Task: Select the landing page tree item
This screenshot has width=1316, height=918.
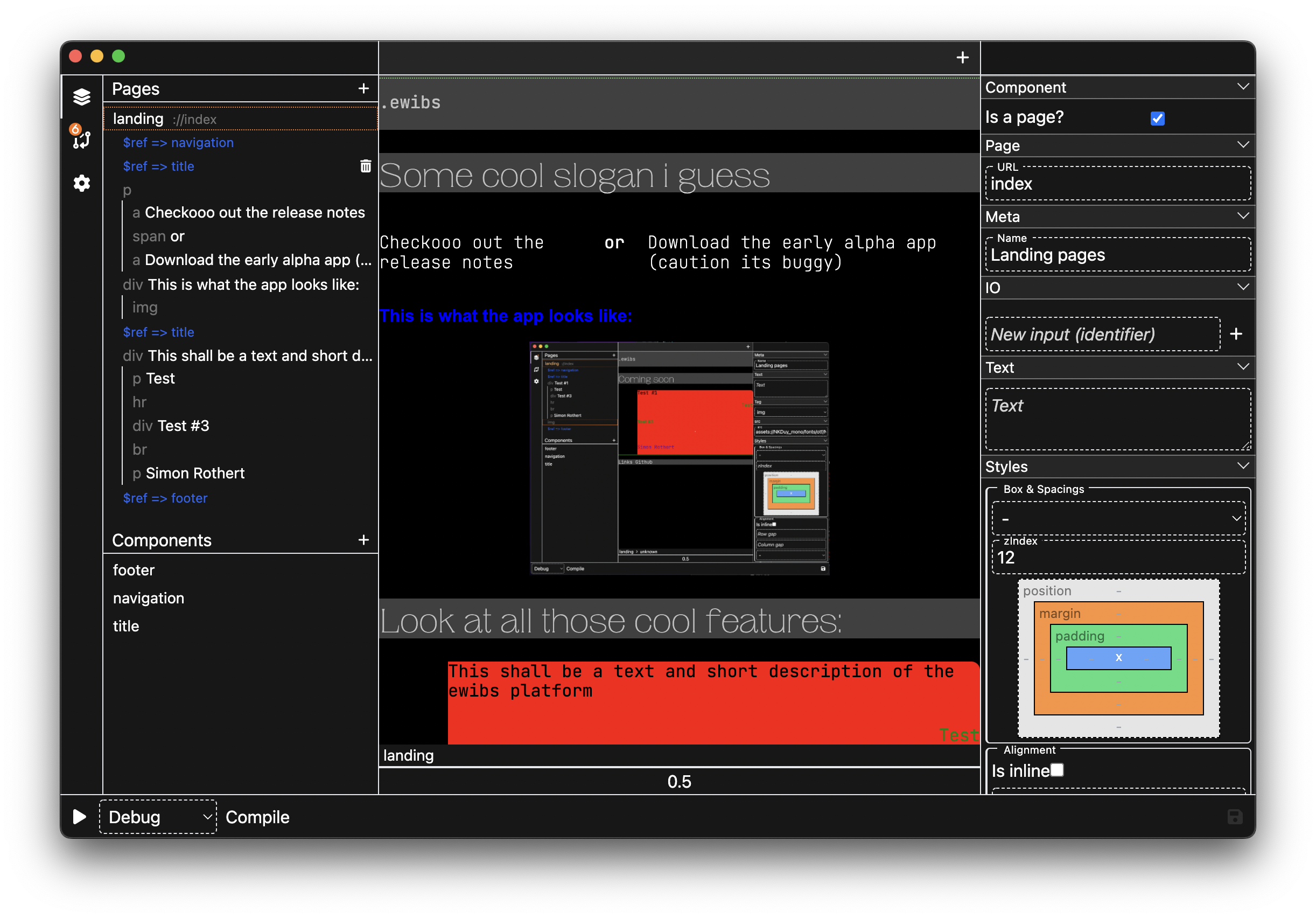Action: [x=138, y=119]
